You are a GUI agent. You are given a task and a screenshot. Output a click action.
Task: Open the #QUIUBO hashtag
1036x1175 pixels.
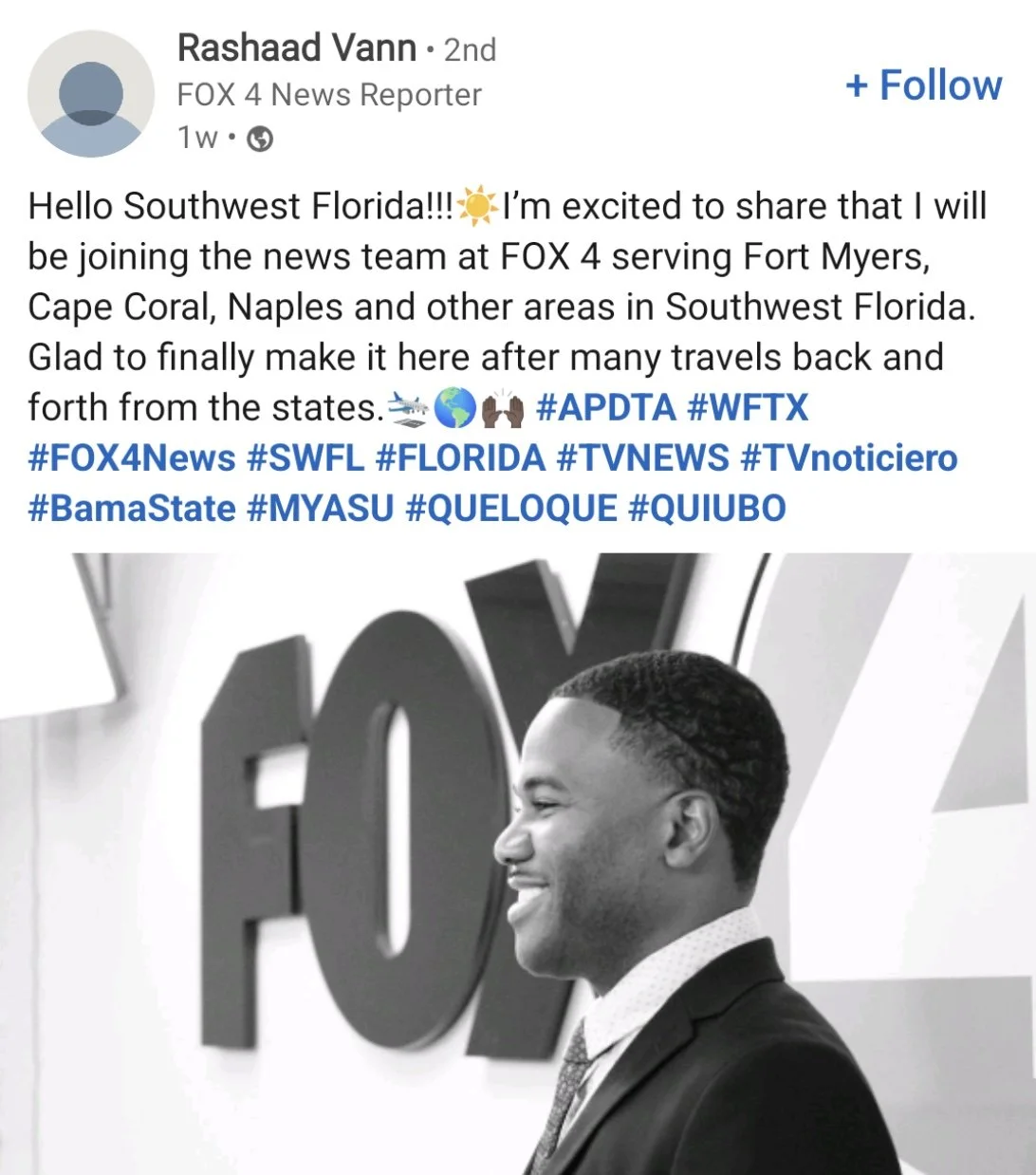(708, 509)
